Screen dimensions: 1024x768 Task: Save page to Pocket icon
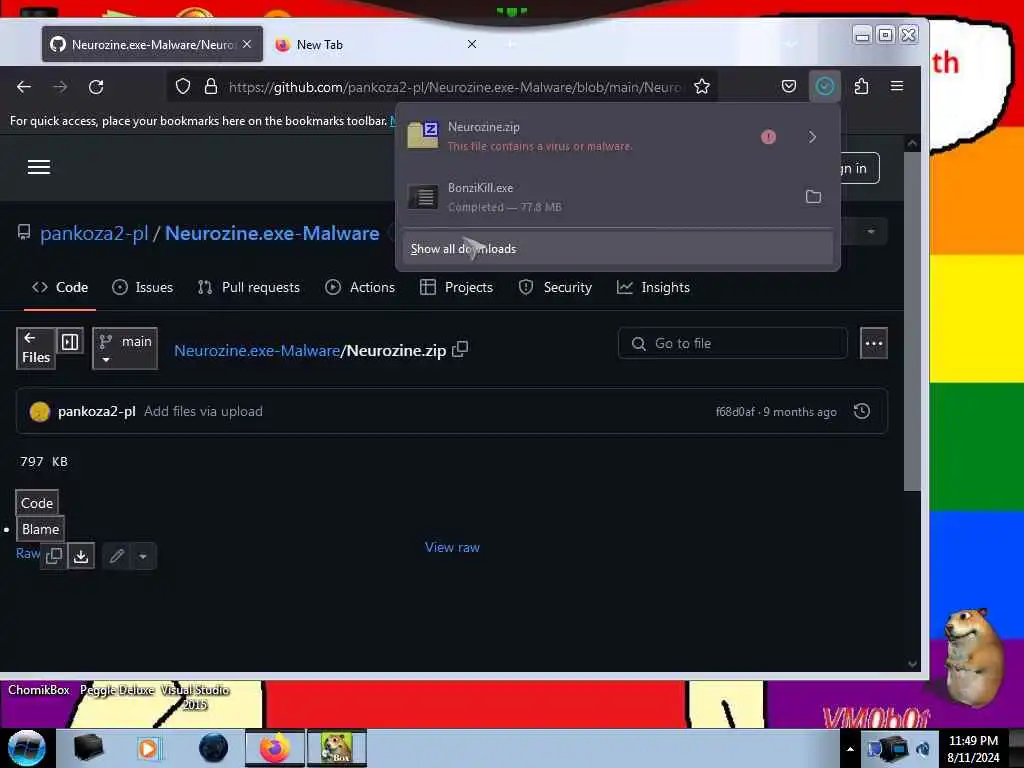point(789,86)
